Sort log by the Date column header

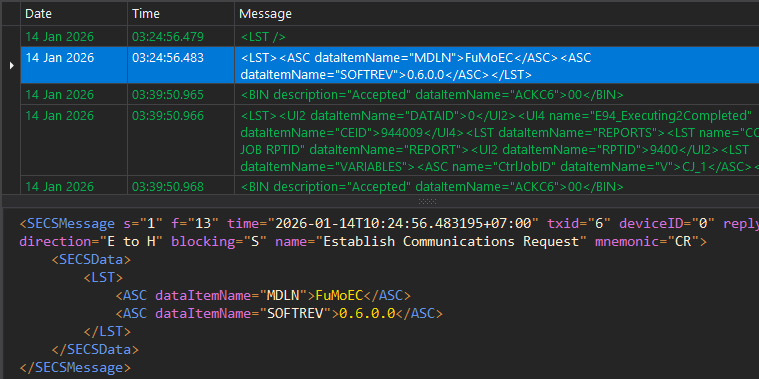(74, 14)
